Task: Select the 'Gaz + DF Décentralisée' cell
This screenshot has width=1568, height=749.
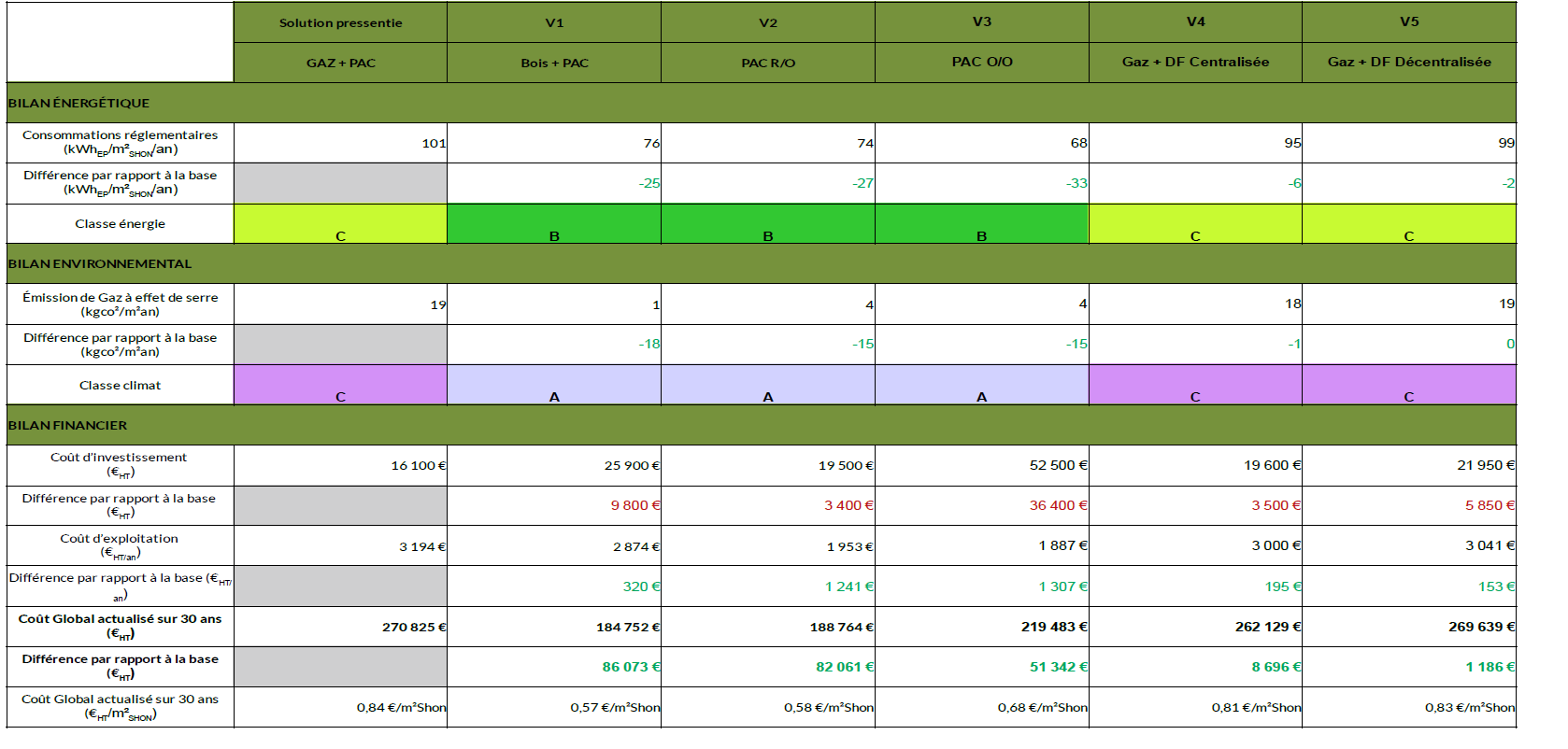Action: [x=1409, y=63]
